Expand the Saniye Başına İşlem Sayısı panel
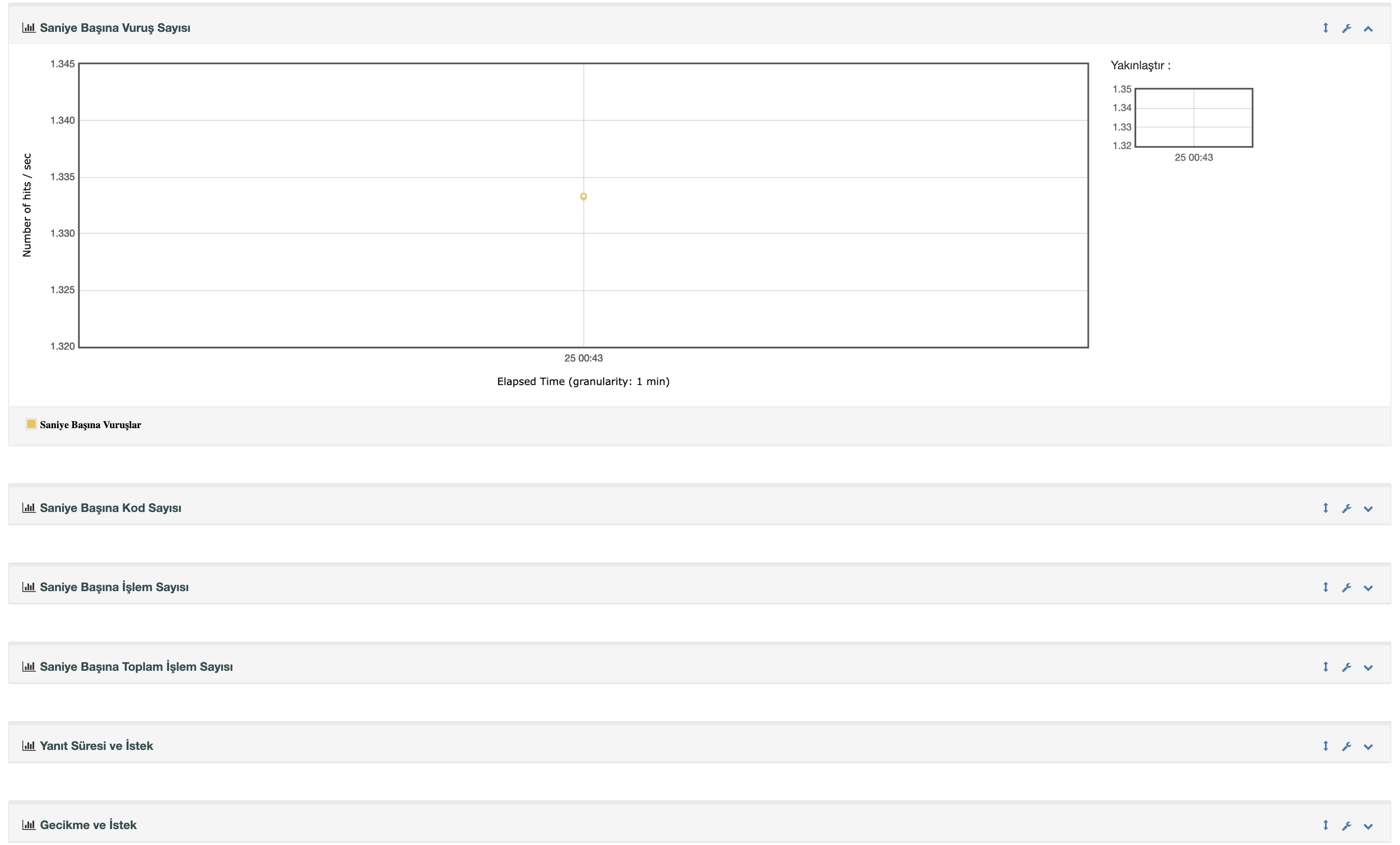This screenshot has width=1400, height=845. (1368, 588)
